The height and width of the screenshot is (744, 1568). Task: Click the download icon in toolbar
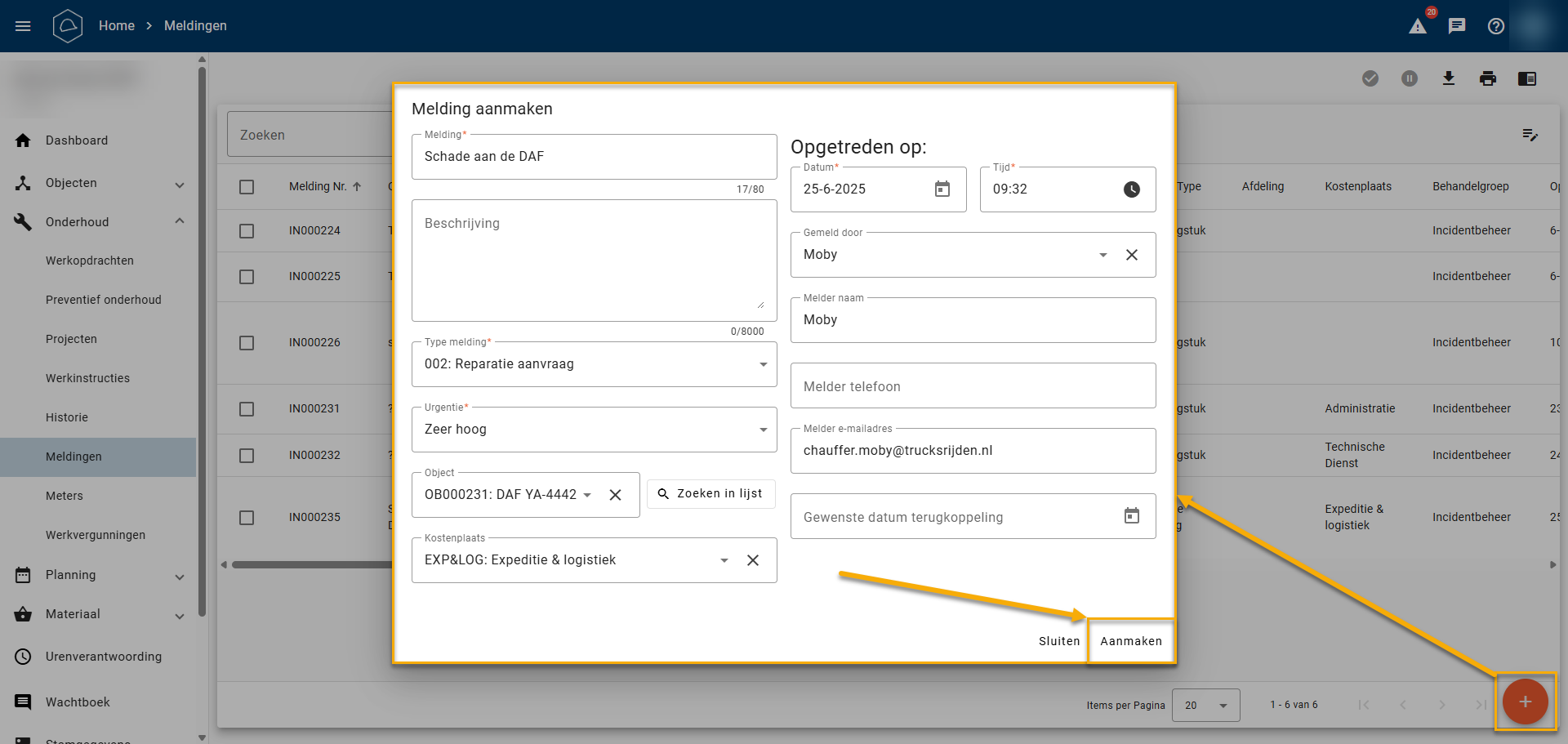tap(1448, 78)
